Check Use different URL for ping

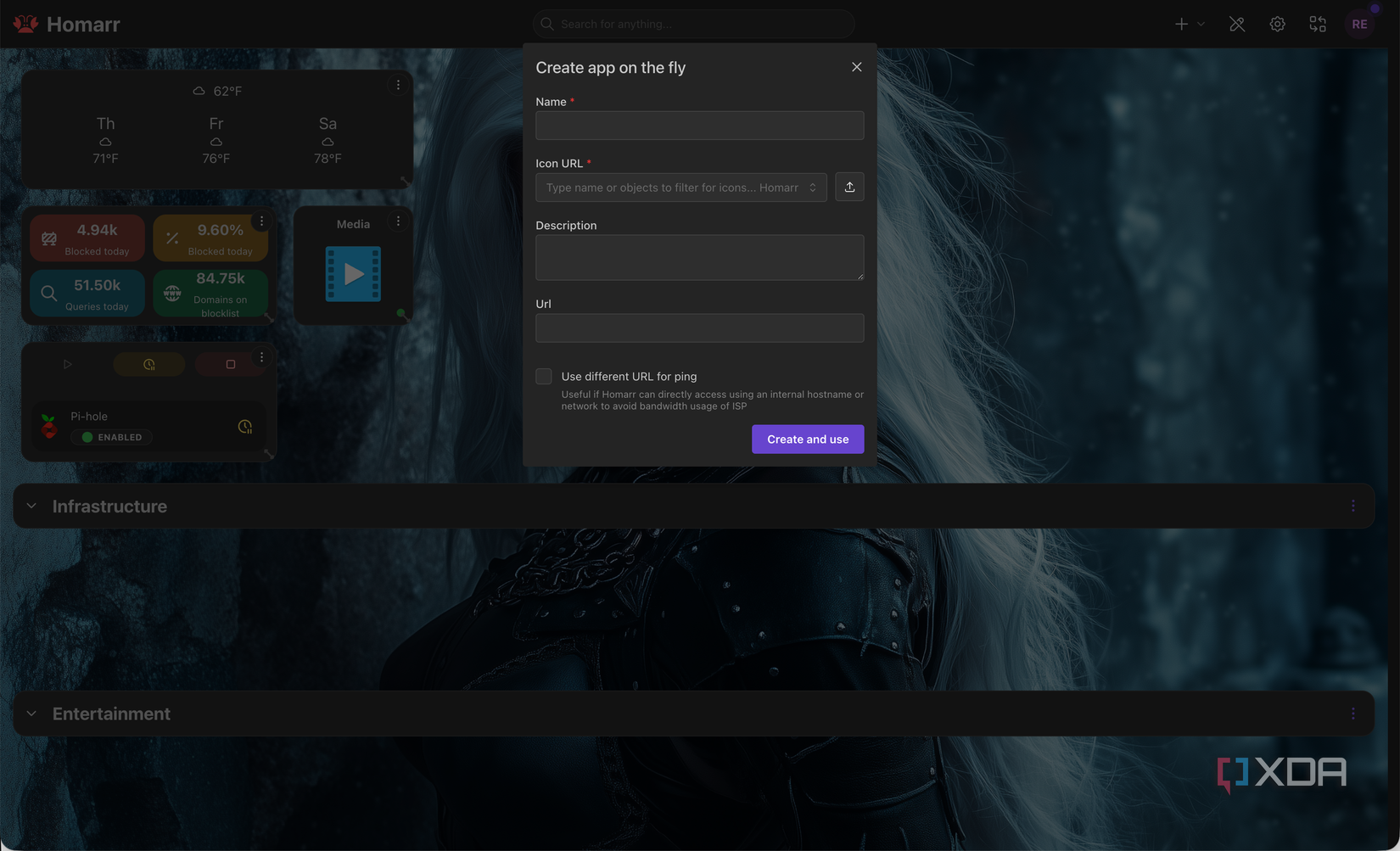544,377
